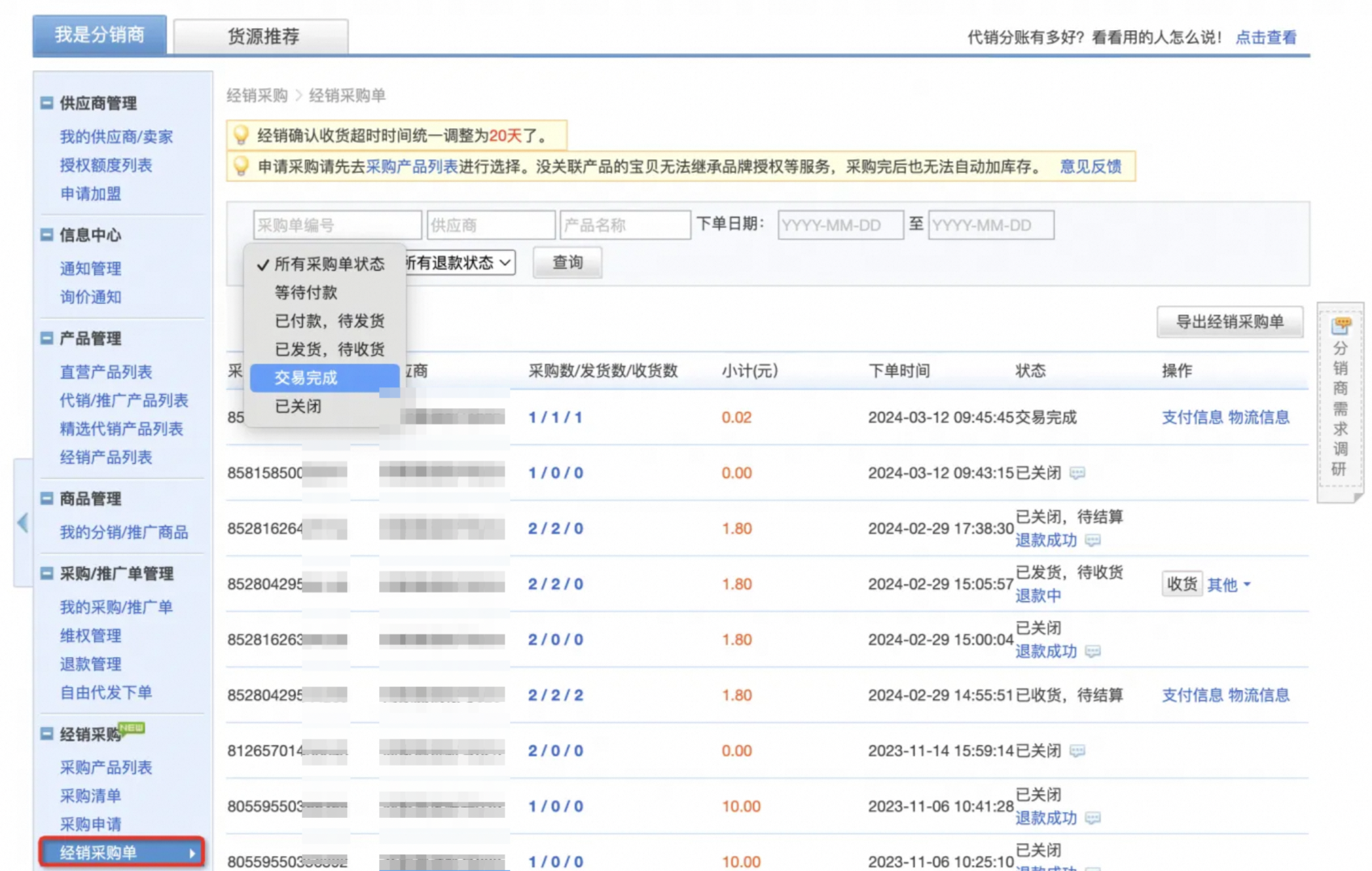Open the 所有退款状态 dropdown

coord(460,263)
